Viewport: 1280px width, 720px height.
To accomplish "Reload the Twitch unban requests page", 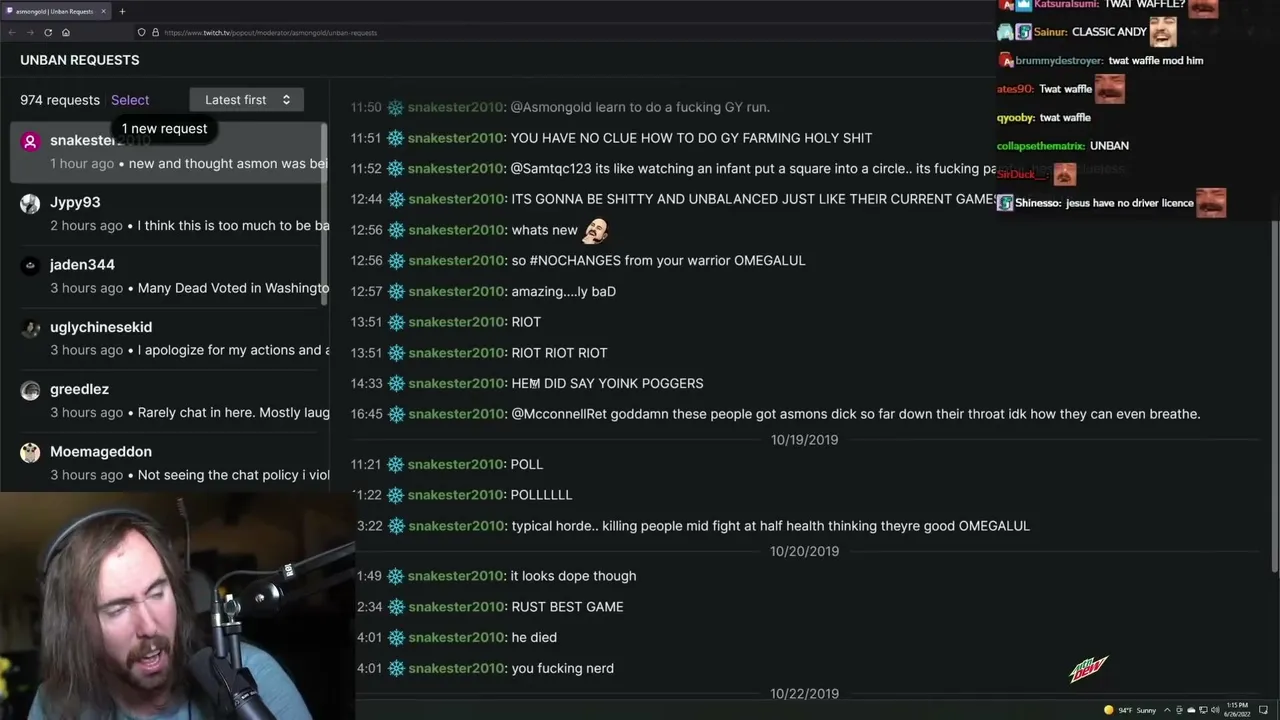I will point(48,33).
